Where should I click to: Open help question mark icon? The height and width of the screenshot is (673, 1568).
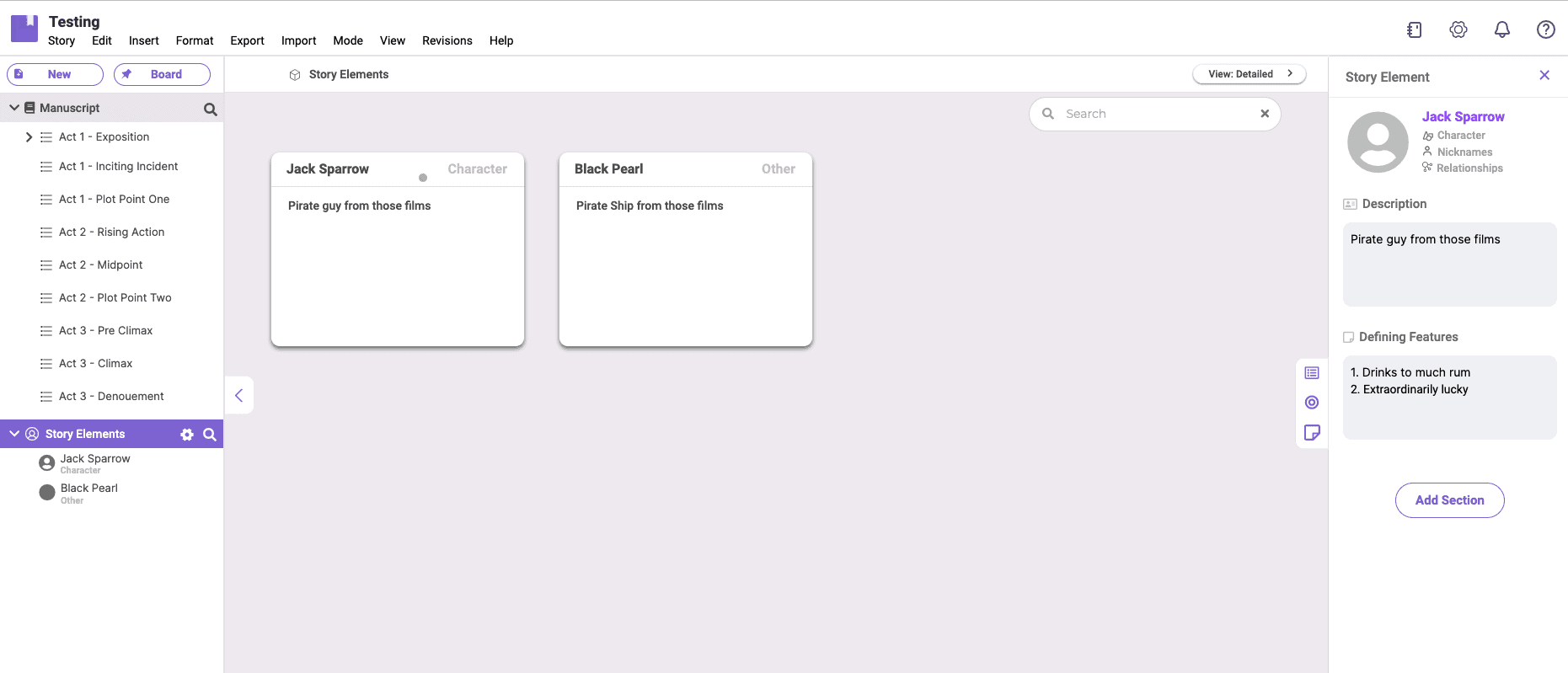(1546, 29)
